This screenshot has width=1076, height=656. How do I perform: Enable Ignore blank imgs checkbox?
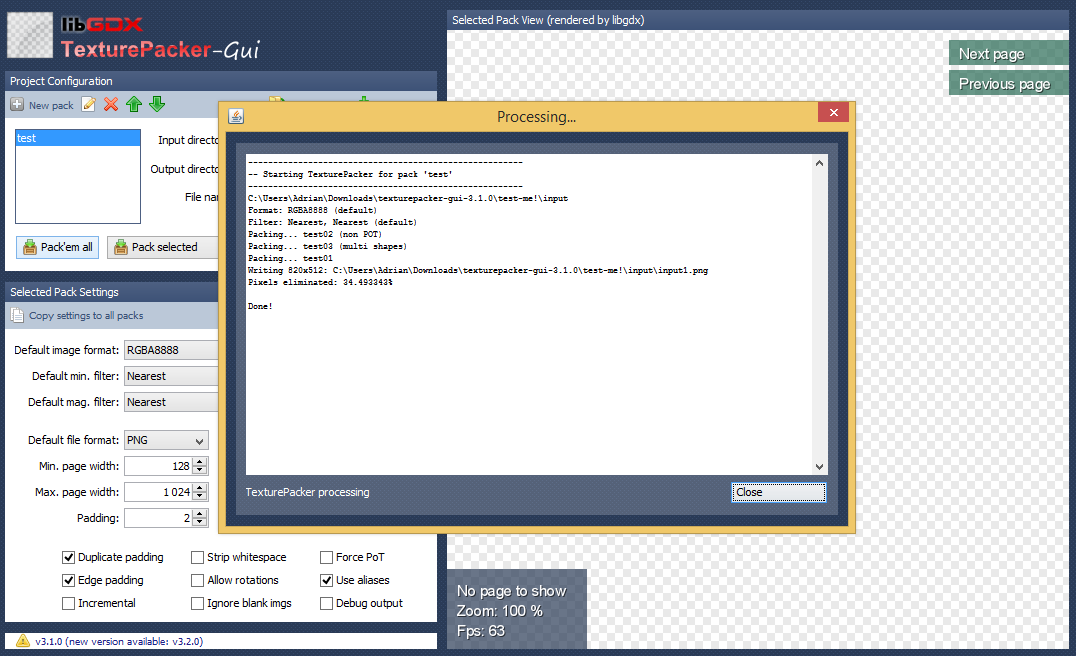198,603
